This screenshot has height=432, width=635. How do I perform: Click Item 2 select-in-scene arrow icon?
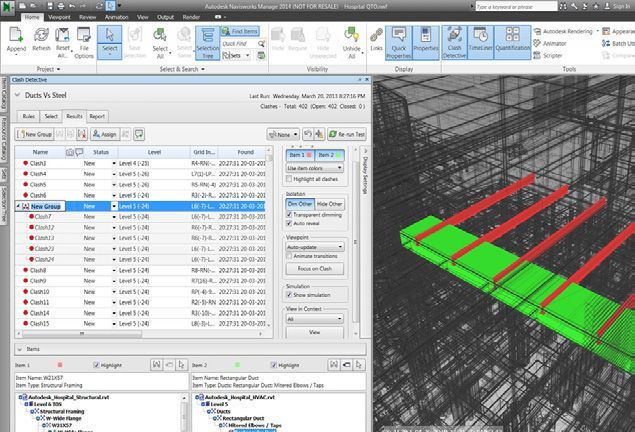pyautogui.click(x=359, y=365)
